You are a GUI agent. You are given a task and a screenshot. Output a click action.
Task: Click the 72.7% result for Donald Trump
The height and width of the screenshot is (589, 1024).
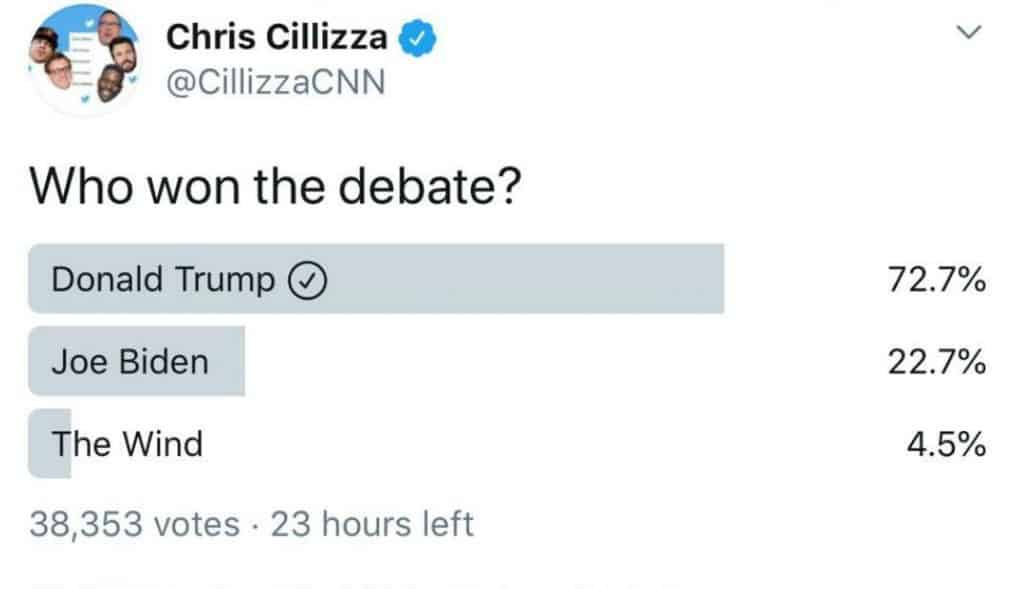937,280
